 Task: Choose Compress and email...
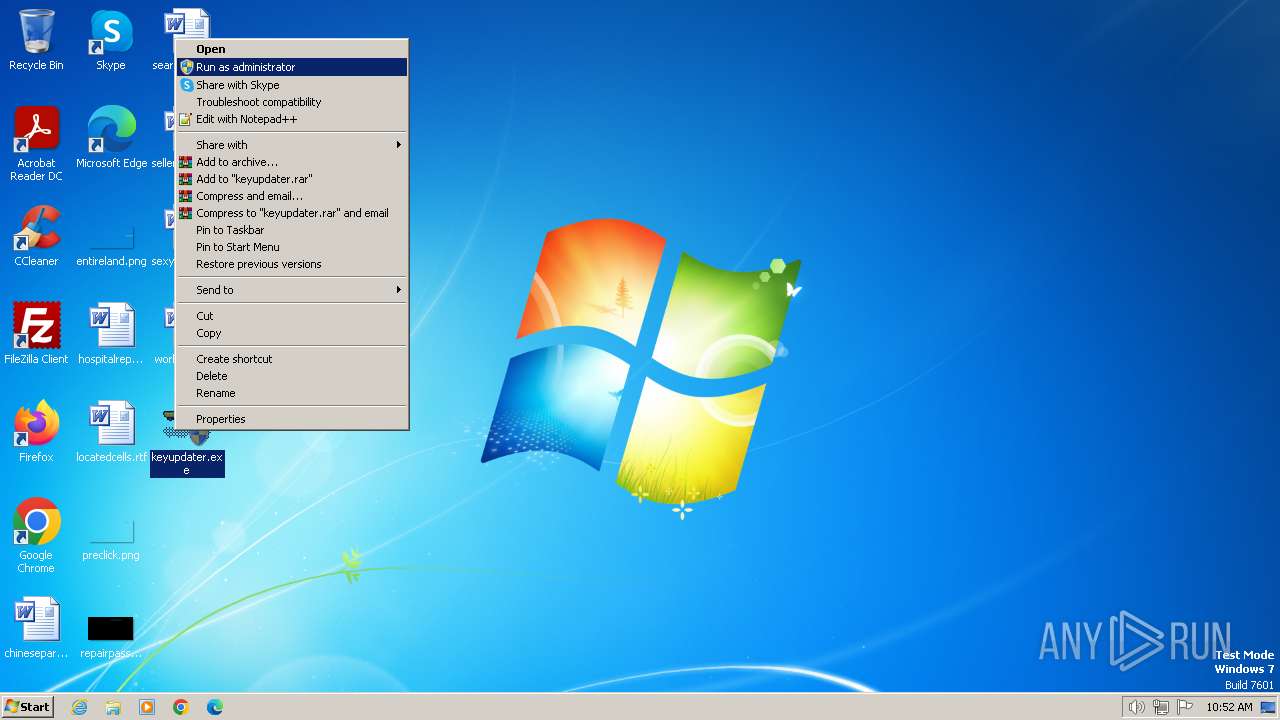[x=292, y=196]
